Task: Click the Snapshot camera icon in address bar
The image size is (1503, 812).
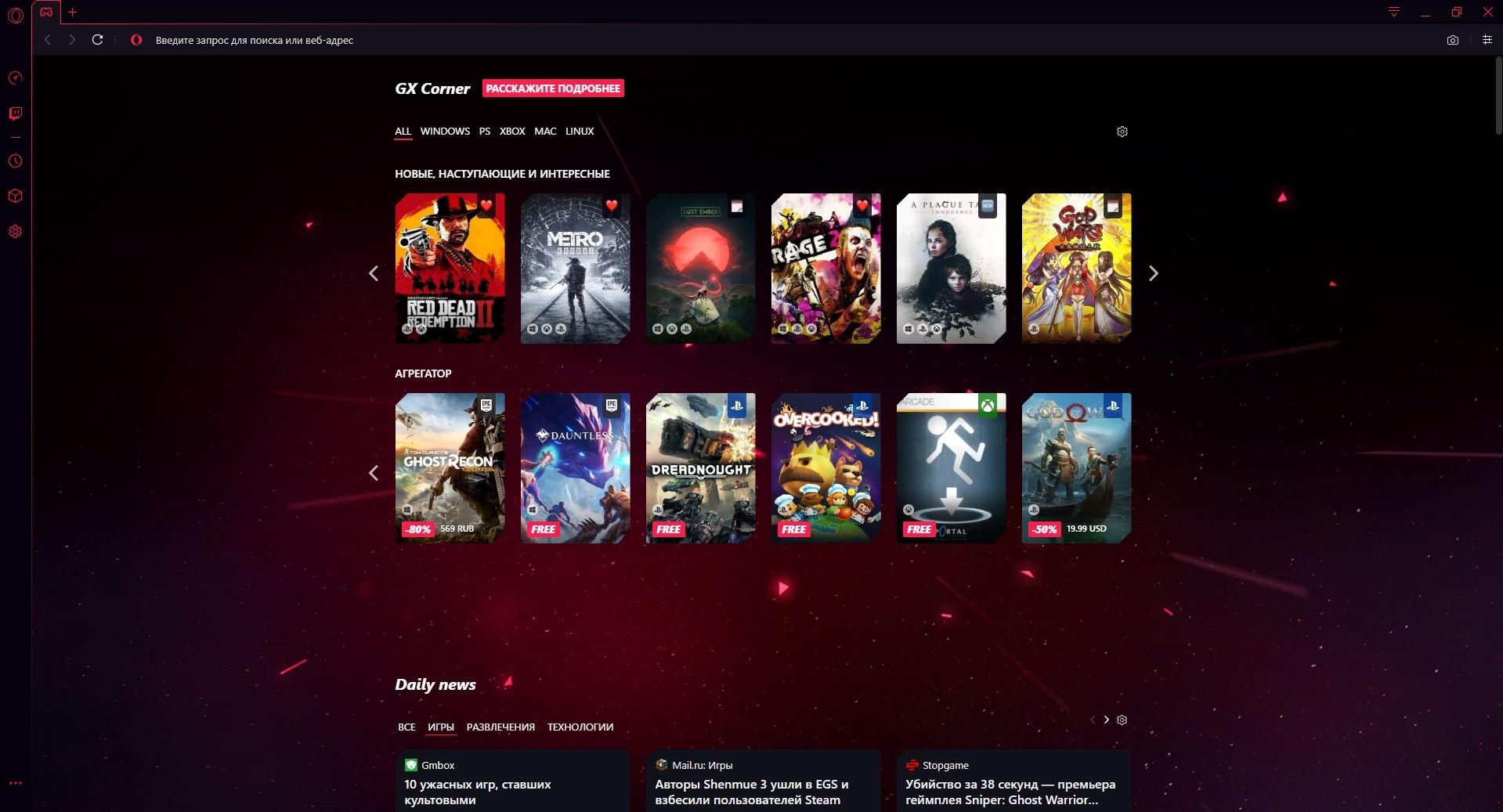Action: pos(1452,40)
